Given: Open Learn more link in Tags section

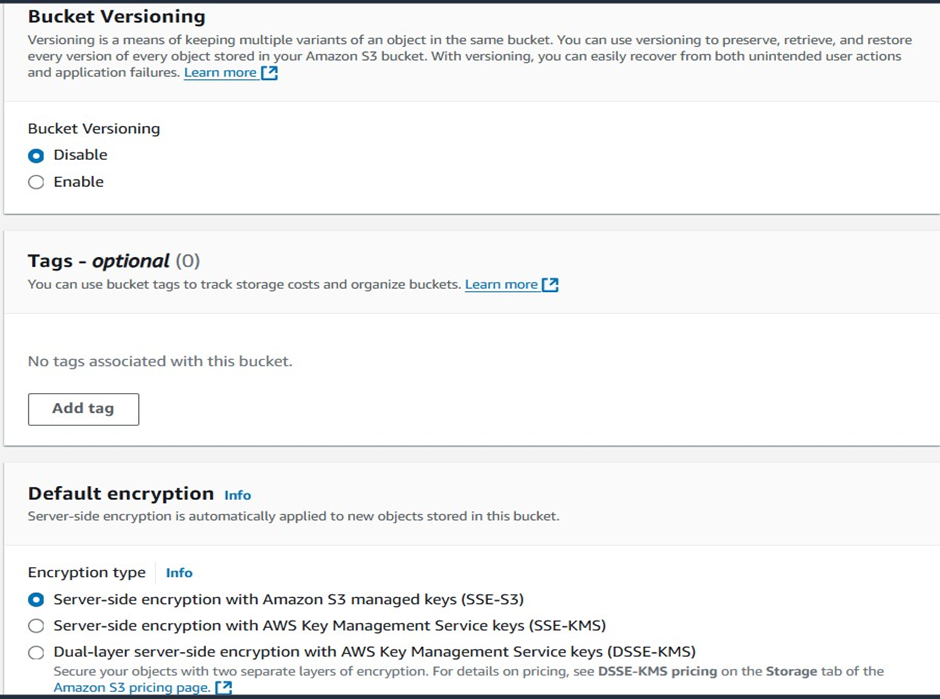Looking at the screenshot, I should tap(501, 285).
